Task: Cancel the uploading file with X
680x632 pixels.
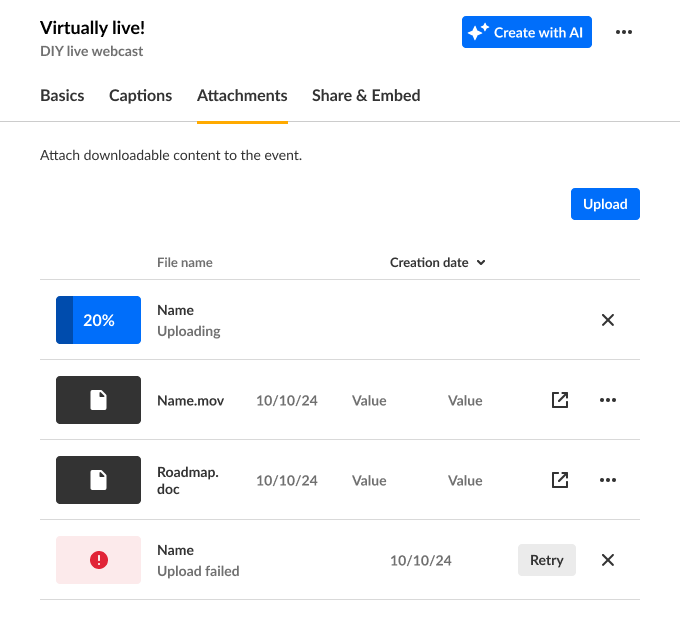Action: (607, 320)
